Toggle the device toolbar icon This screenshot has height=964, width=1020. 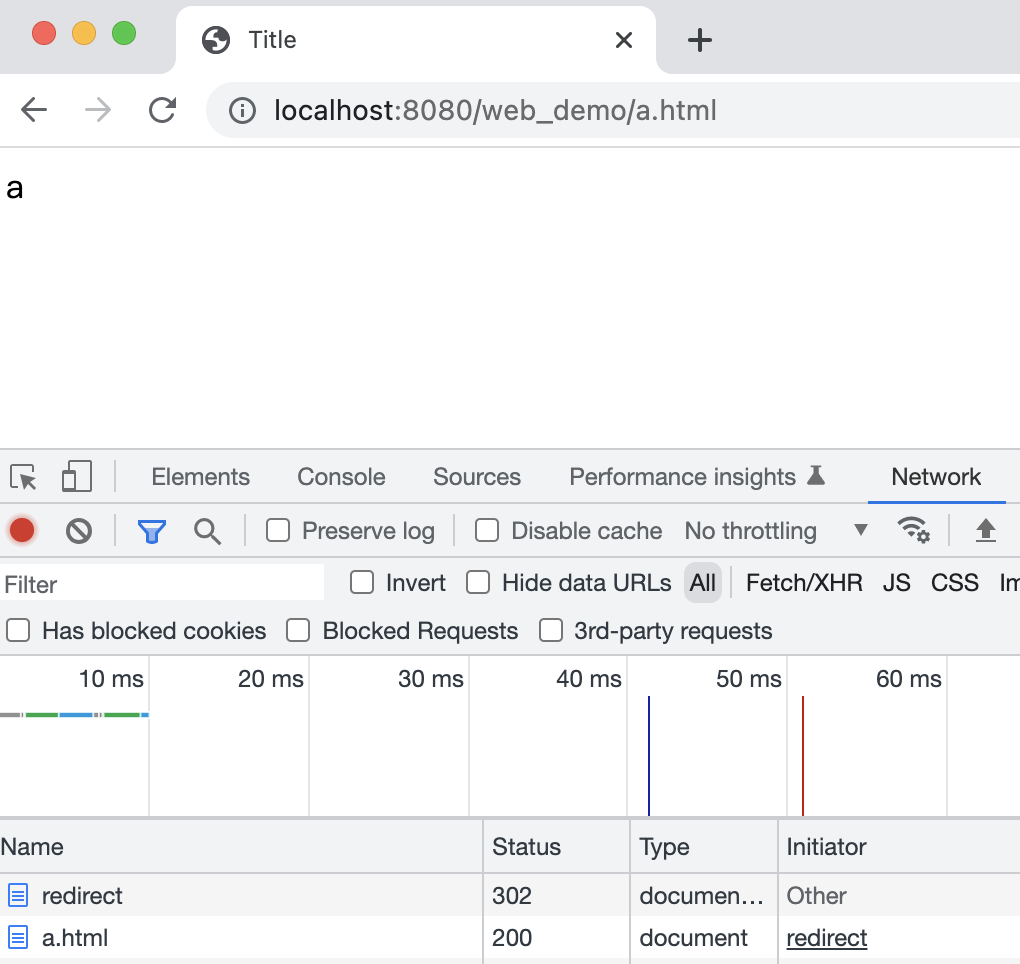pyautogui.click(x=76, y=477)
